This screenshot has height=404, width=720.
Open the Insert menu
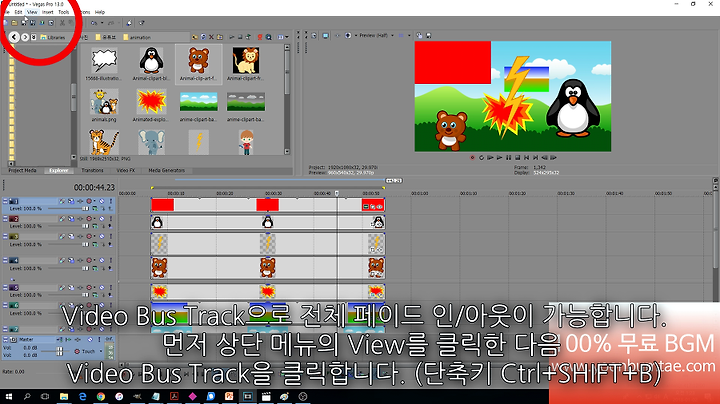point(48,12)
